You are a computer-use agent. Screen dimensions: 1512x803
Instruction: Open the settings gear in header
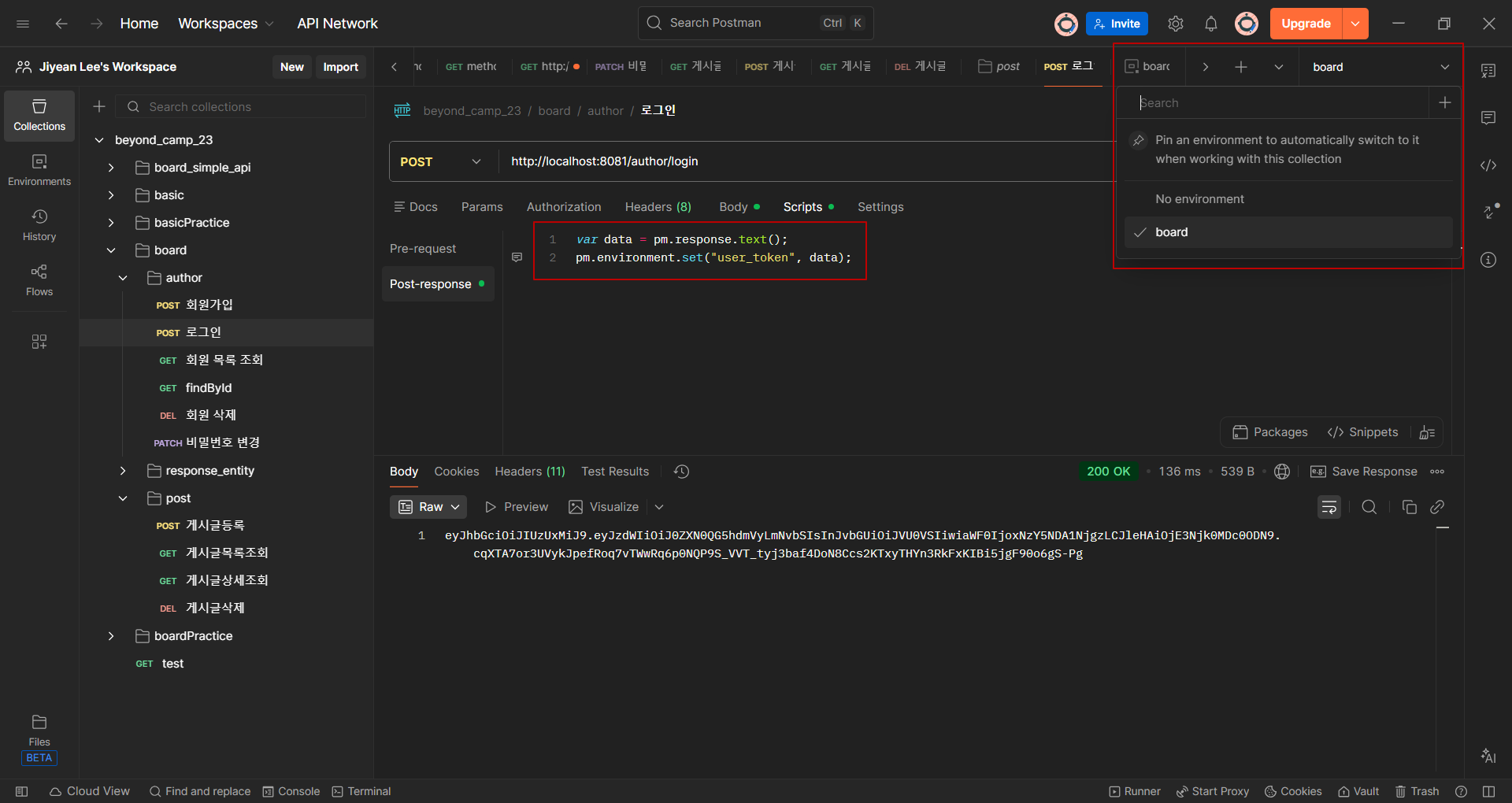[x=1176, y=24]
